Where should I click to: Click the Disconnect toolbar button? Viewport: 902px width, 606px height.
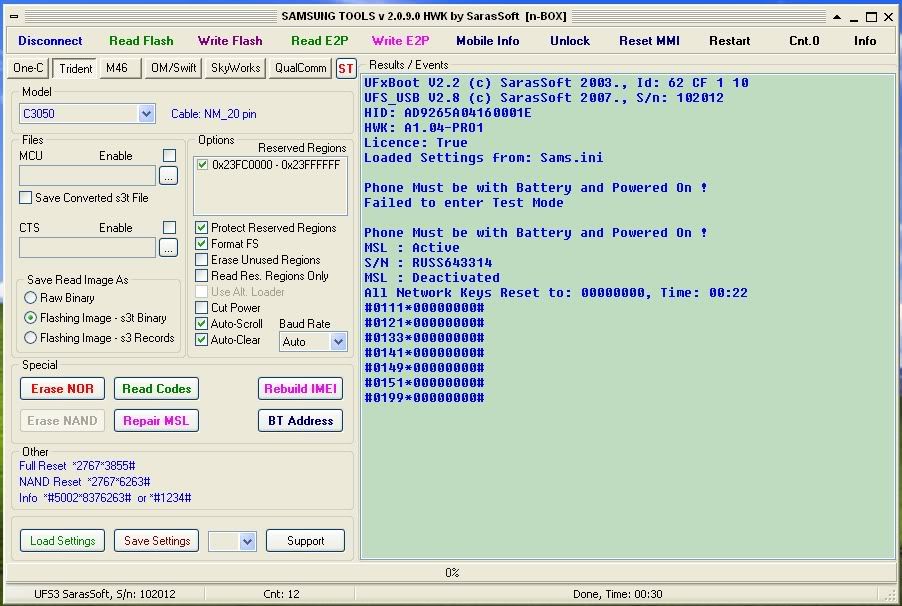click(x=50, y=41)
